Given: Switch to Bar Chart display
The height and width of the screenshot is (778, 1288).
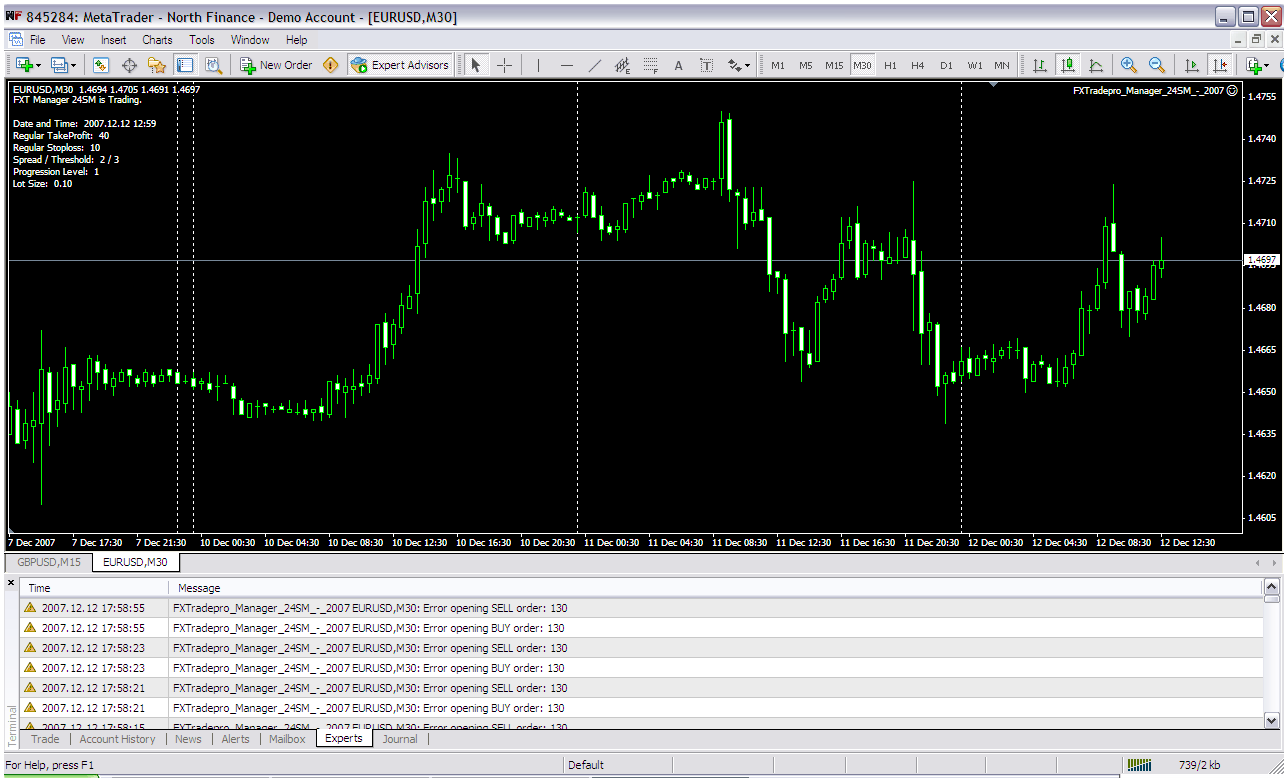Looking at the screenshot, I should pyautogui.click(x=1040, y=65).
